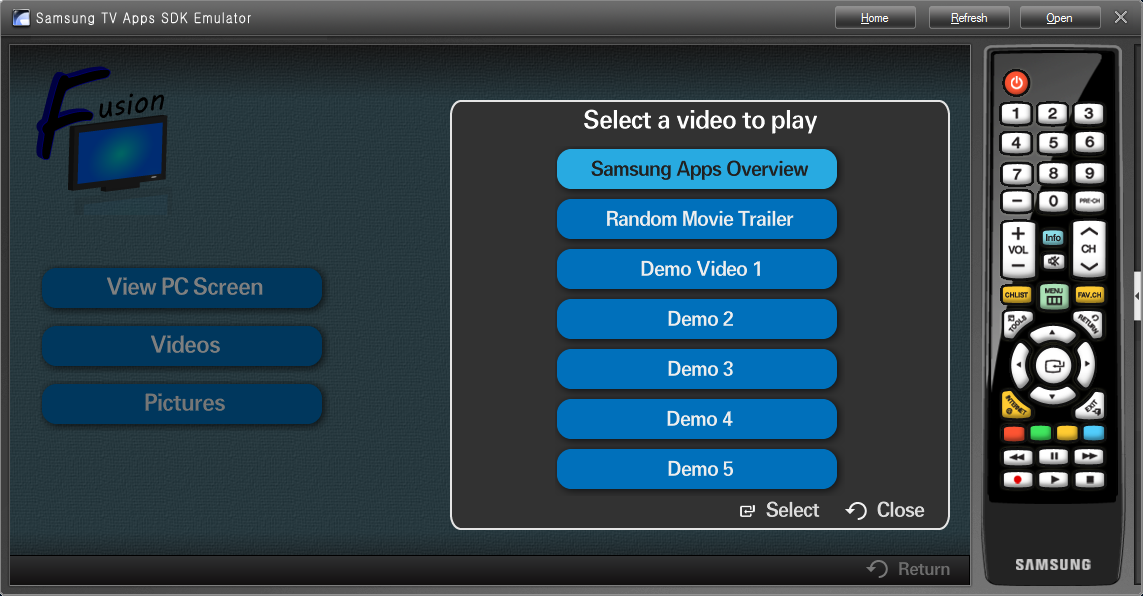Click channel up arrow on remote
The image size is (1143, 596).
1089,232
